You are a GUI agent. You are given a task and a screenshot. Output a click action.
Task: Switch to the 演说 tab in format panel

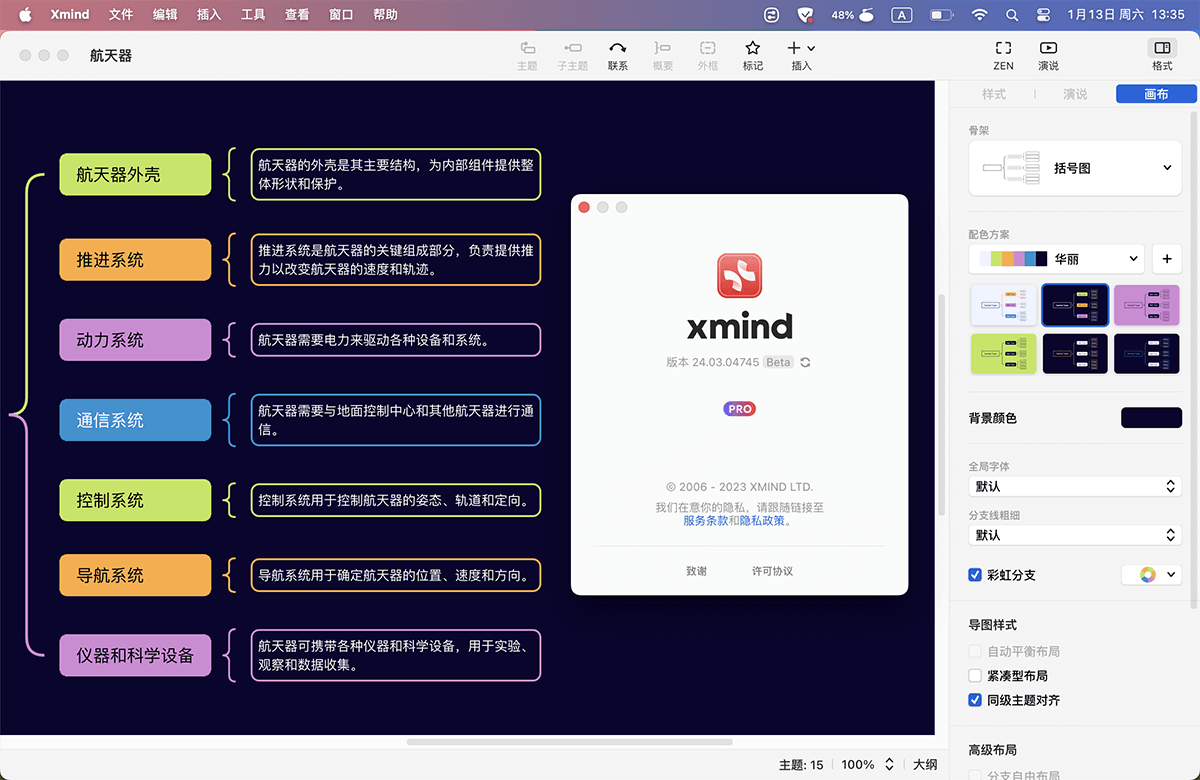click(x=1075, y=94)
